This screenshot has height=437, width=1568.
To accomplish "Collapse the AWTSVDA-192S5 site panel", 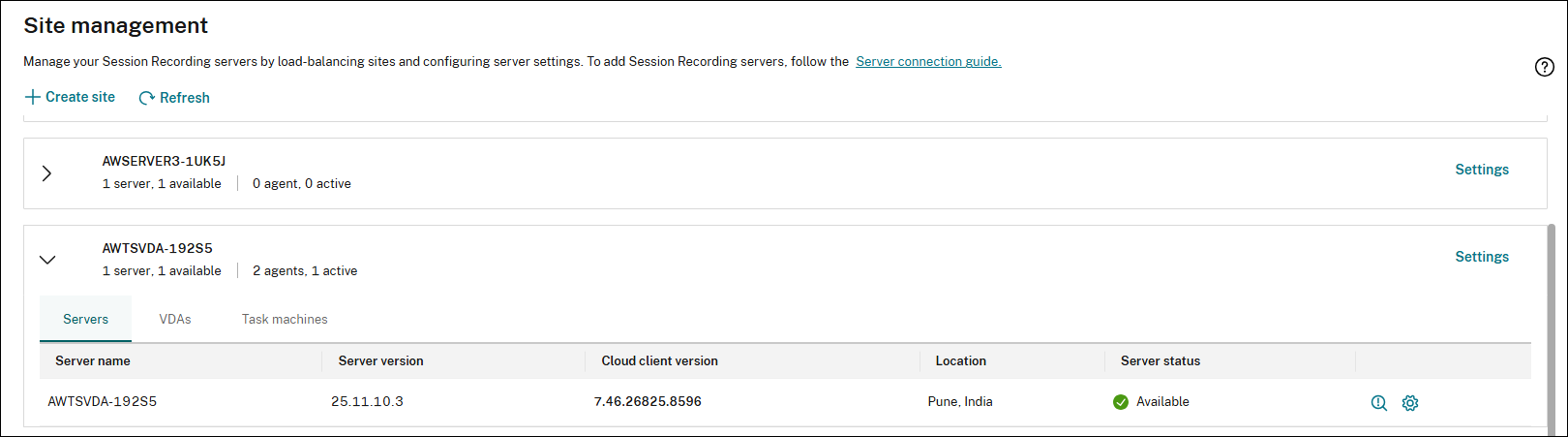I will (46, 260).
